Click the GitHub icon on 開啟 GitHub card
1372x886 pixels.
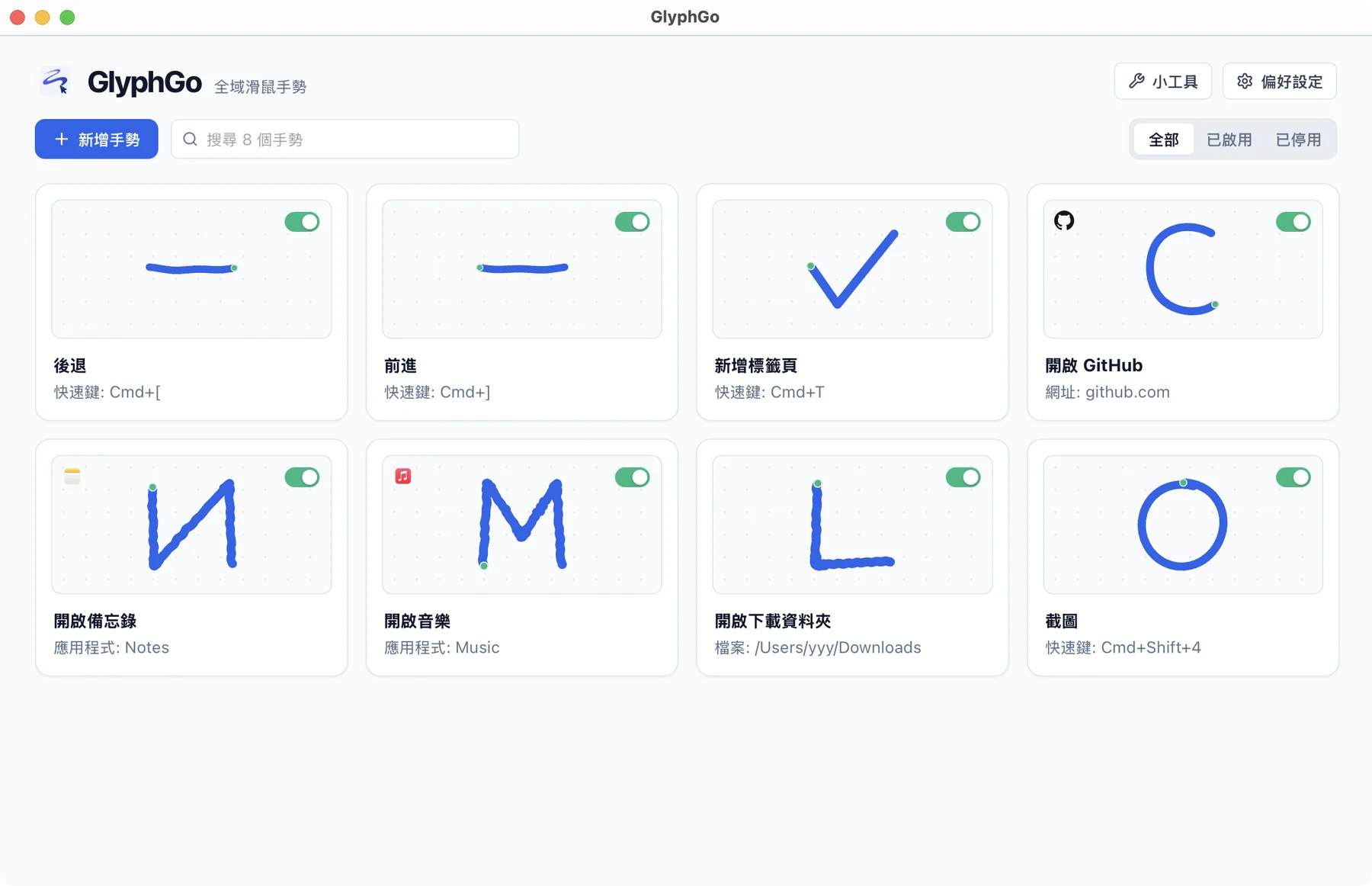[x=1064, y=220]
